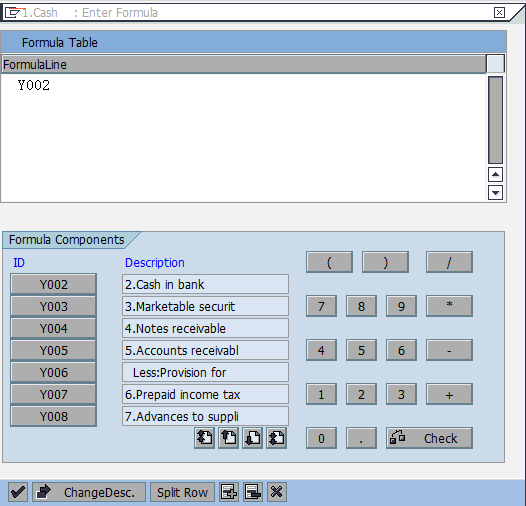The height and width of the screenshot is (506, 526).
Task: Click the previous page icon below descriptions
Action: coord(228,438)
